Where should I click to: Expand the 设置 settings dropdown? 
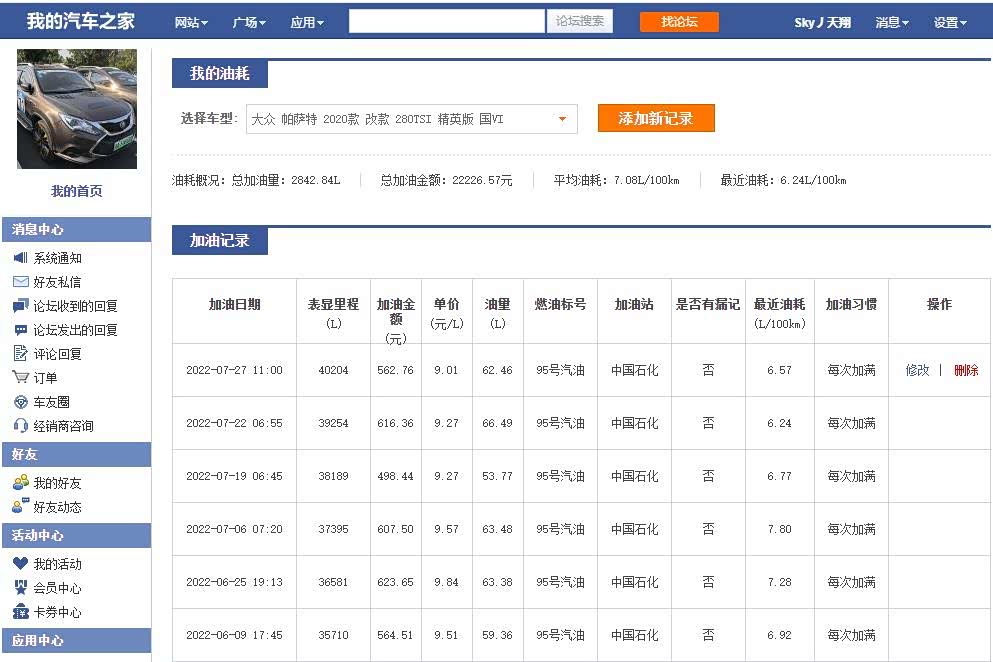click(949, 22)
